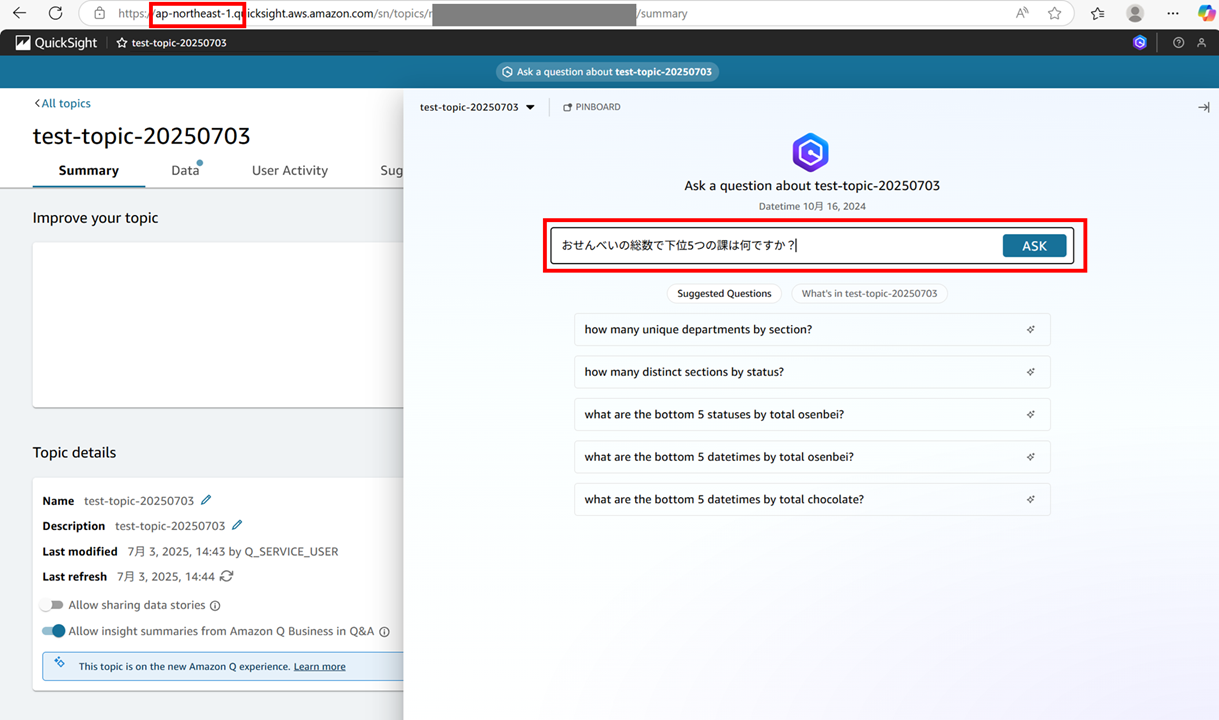This screenshot has height=720, width=1219.
Task: Reload the page with the refresh icon
Action: coord(56,13)
